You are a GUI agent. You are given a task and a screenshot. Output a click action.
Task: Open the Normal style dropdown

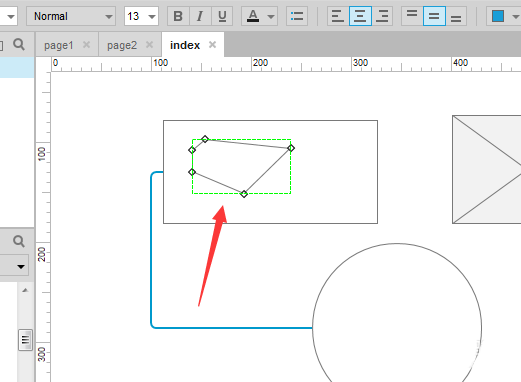pos(71,16)
